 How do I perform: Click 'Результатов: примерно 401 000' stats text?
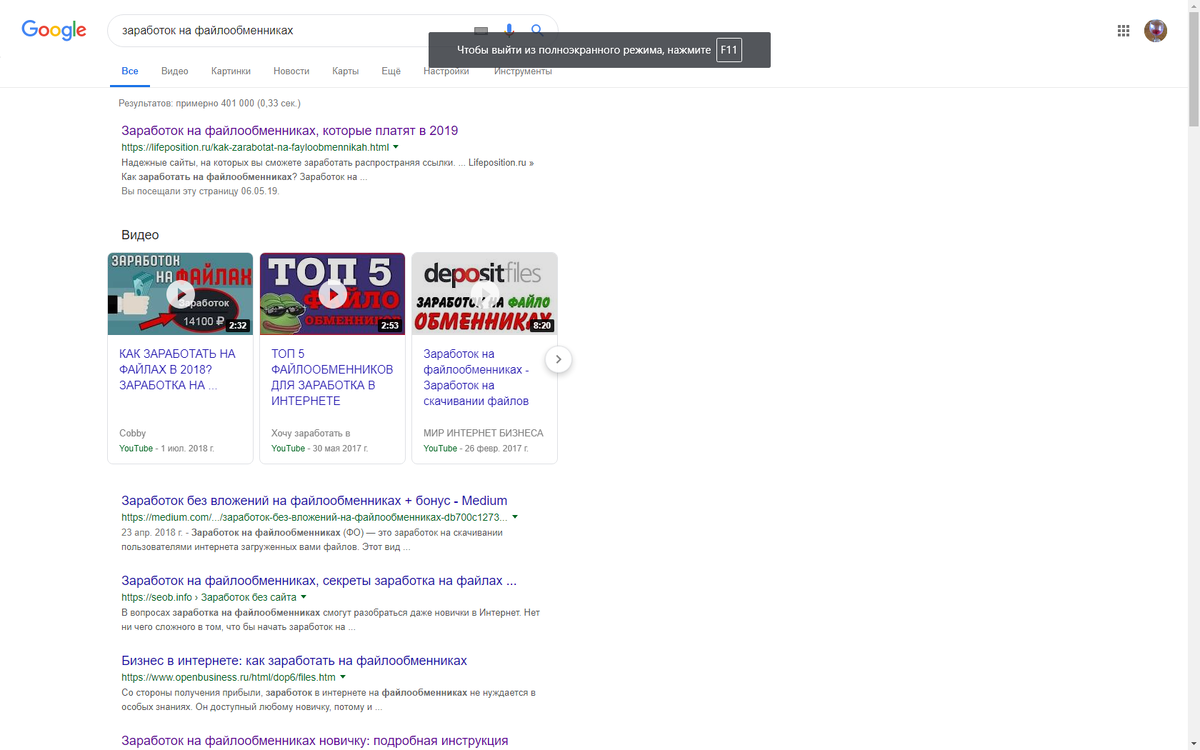(209, 103)
